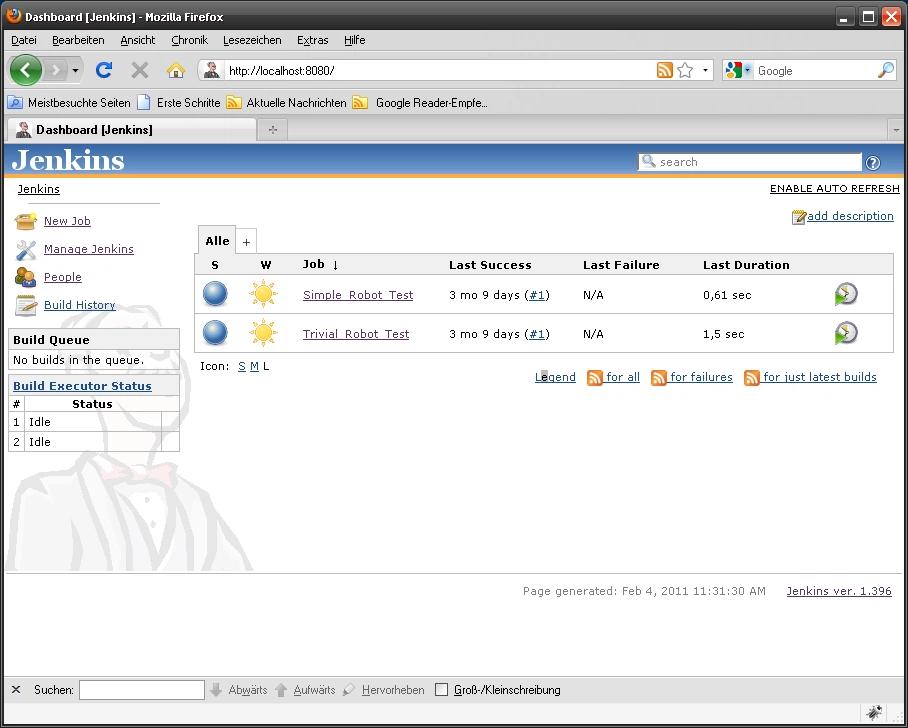Click the Trivial_Robot_Test sunny weather icon
908x728 pixels.
point(263,333)
